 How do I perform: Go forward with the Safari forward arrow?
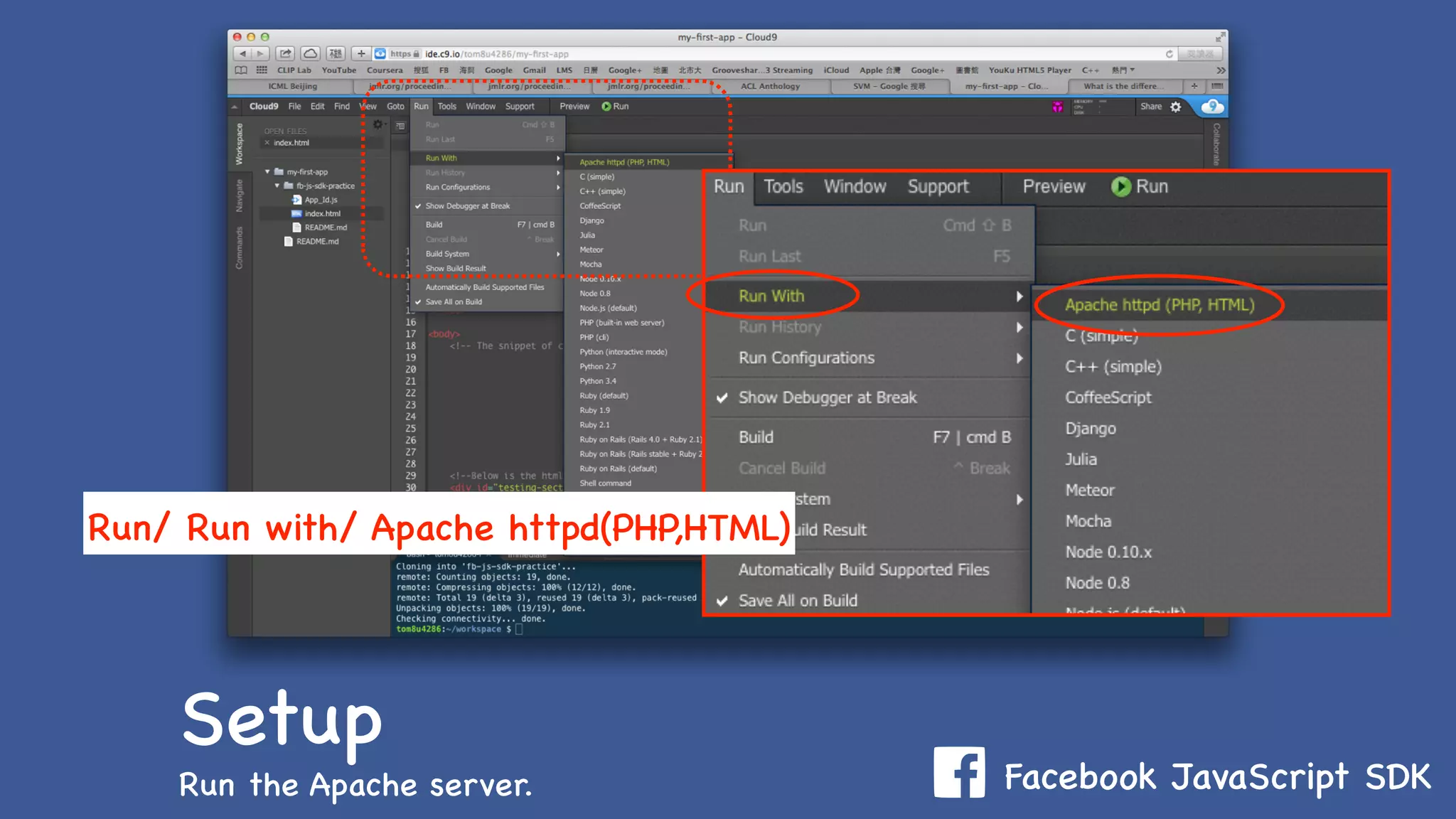[261, 54]
